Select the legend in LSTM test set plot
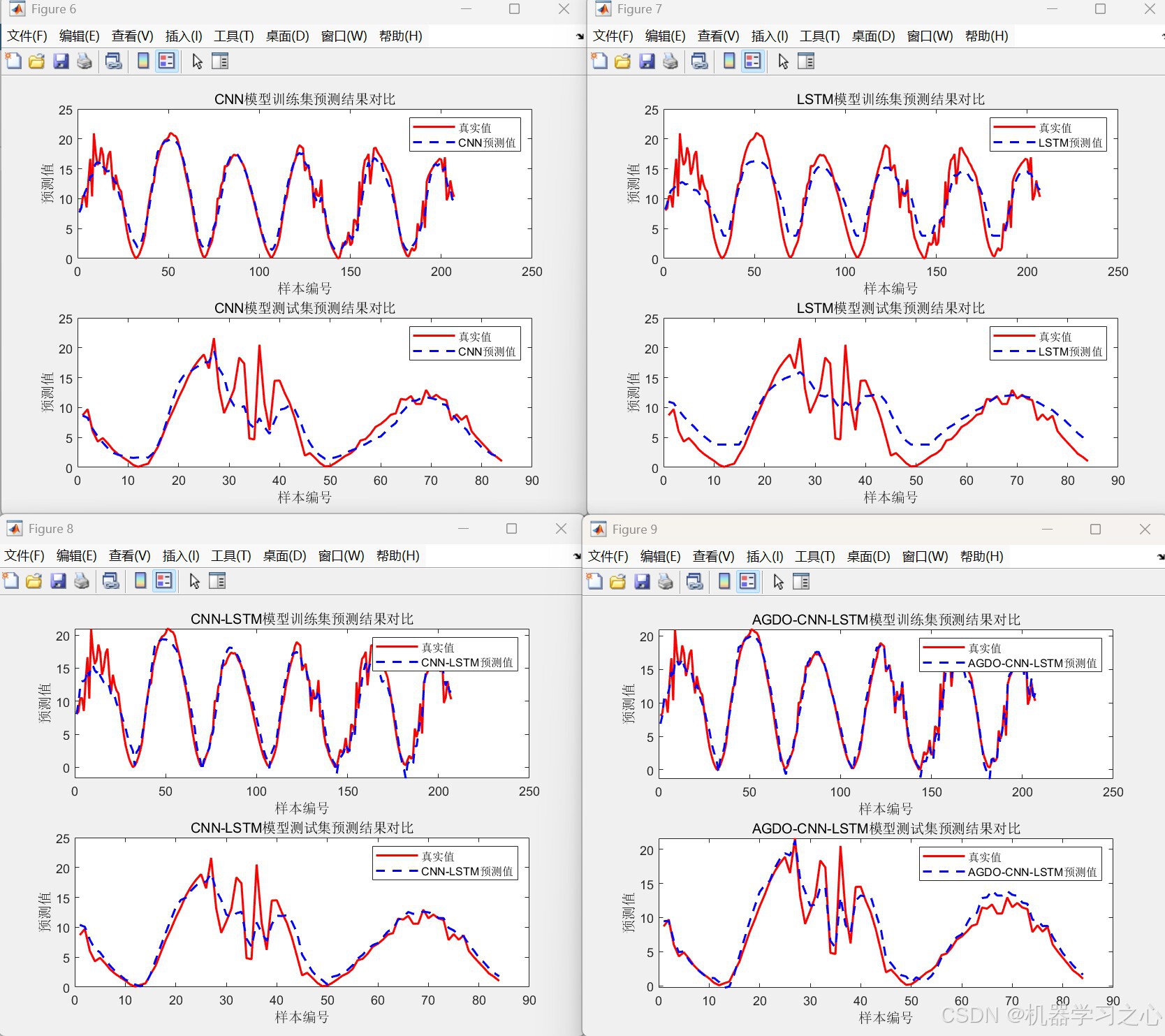This screenshot has height=1036, width=1165. [x=1048, y=344]
